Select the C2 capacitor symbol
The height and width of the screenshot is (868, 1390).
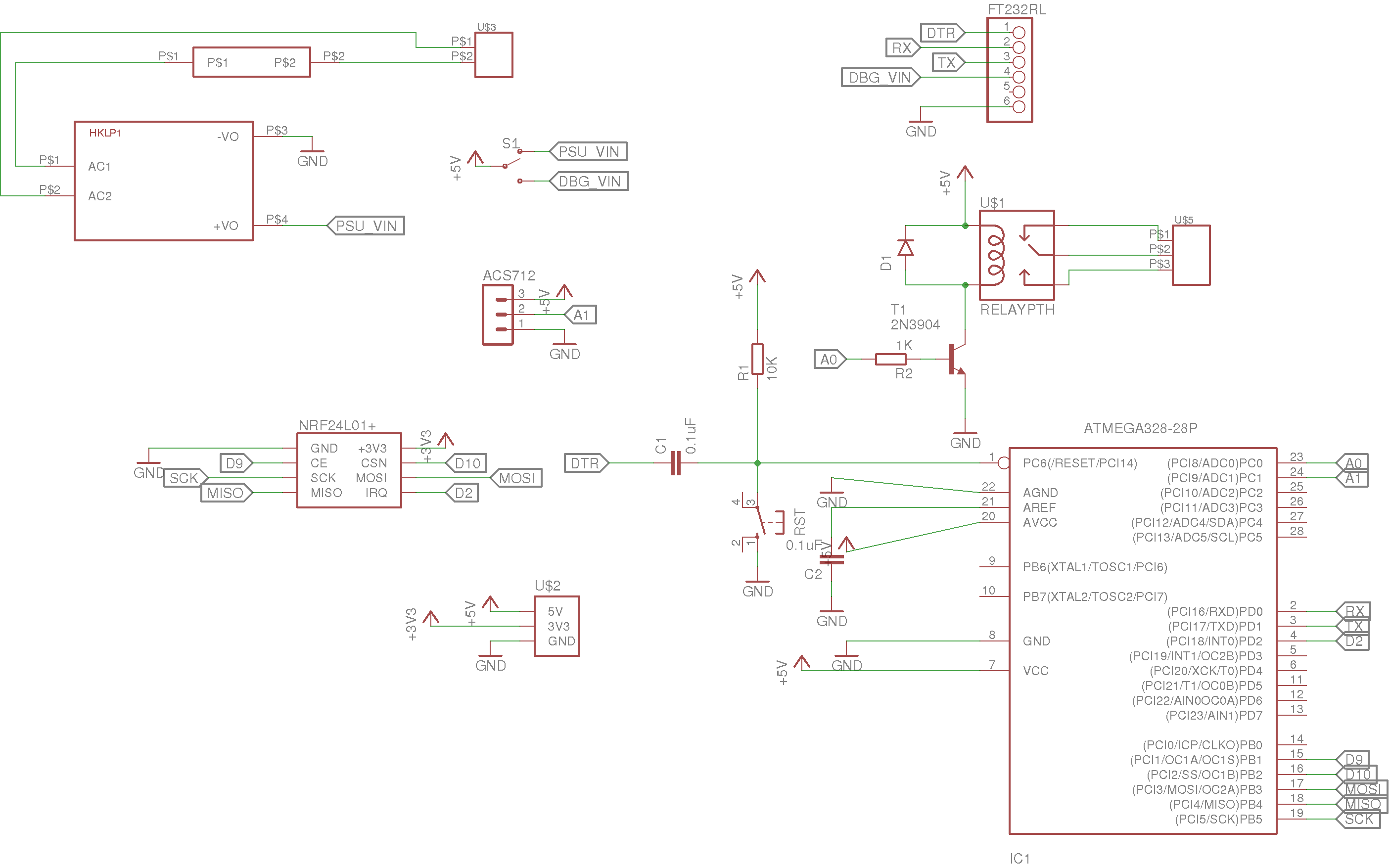[832, 560]
